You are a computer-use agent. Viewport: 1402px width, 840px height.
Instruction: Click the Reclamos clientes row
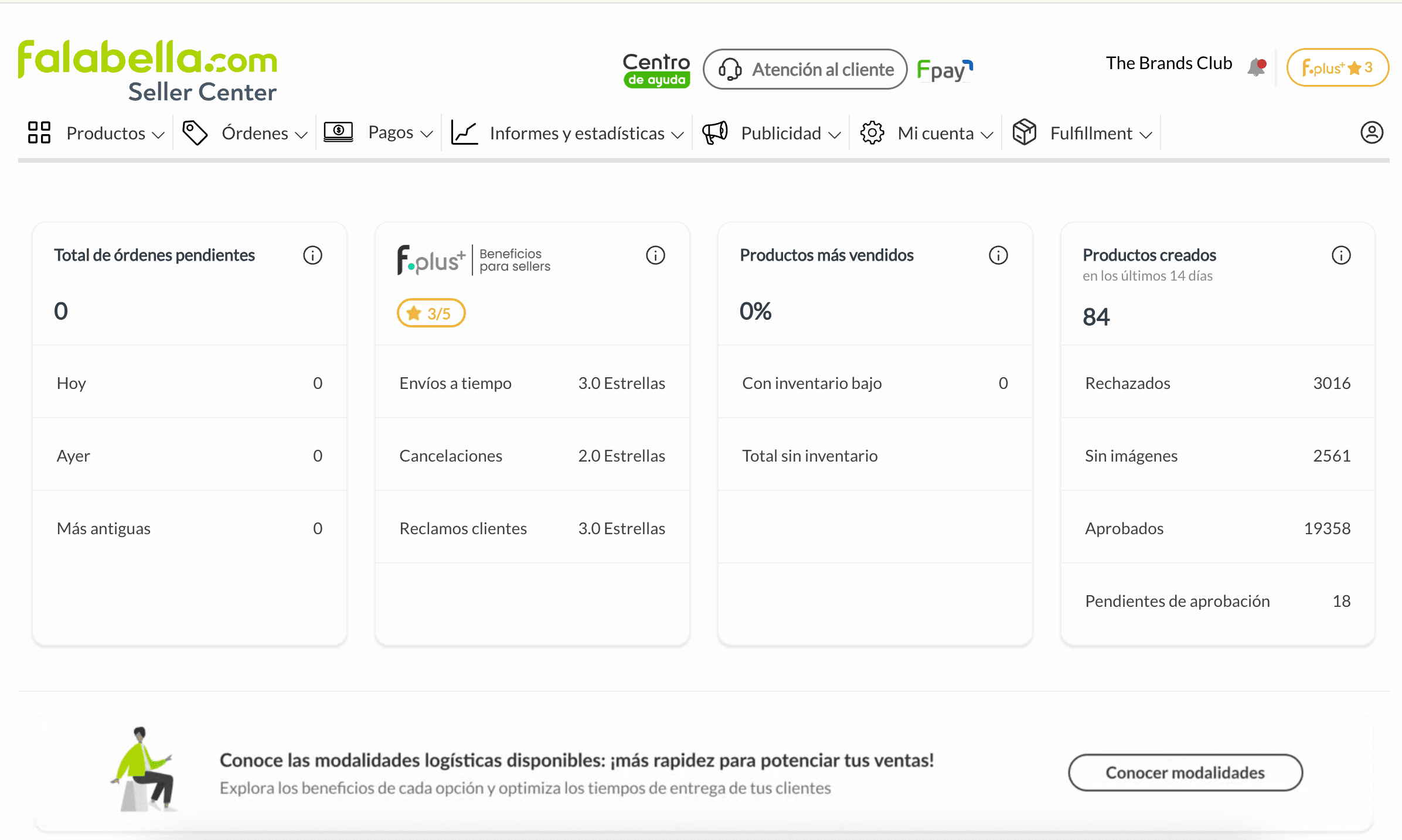coord(532,528)
